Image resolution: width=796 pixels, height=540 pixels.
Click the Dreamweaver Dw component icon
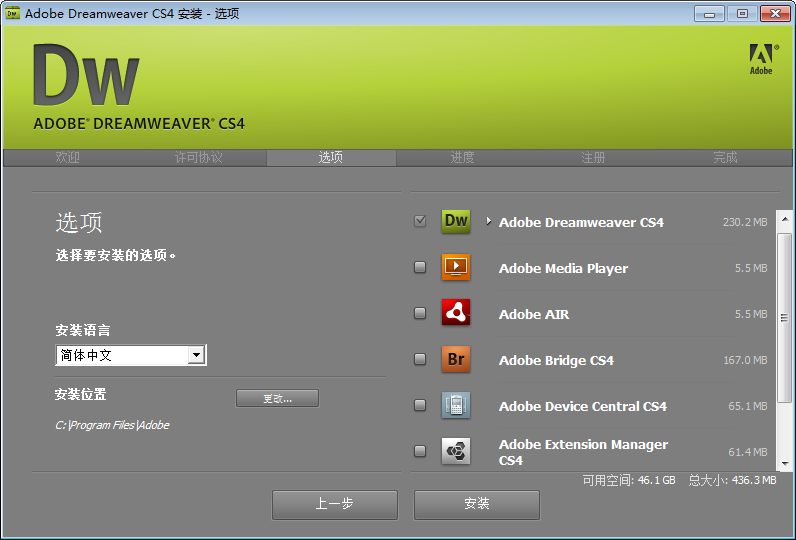click(456, 221)
